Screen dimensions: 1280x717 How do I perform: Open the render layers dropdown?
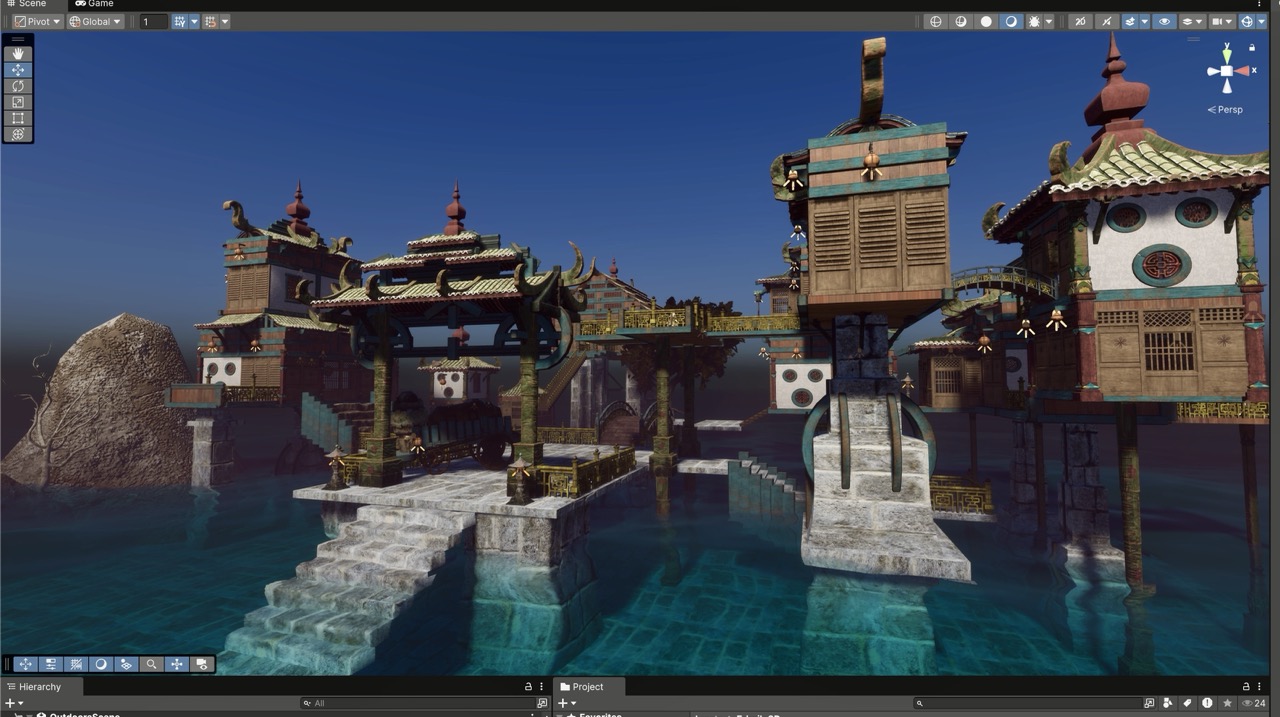pyautogui.click(x=1192, y=21)
